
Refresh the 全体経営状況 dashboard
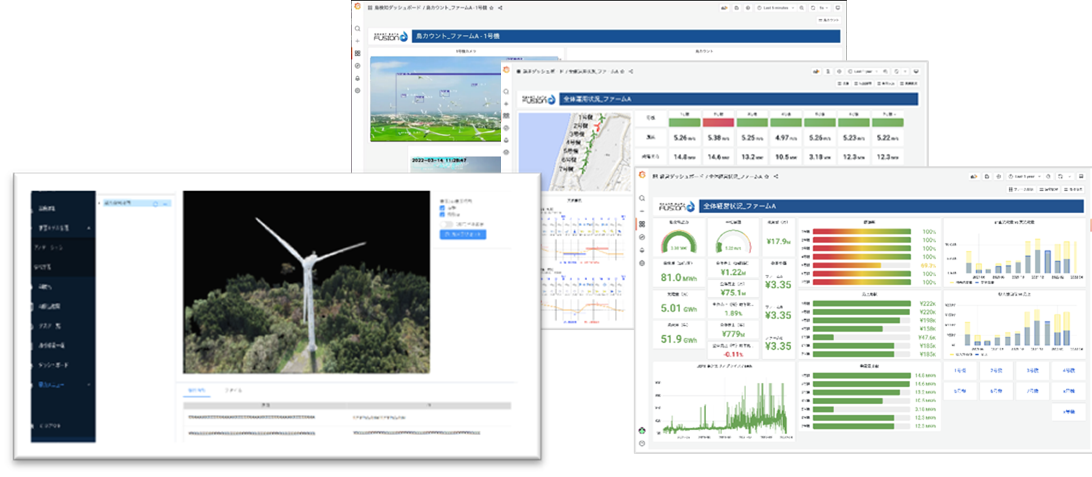point(1061,177)
